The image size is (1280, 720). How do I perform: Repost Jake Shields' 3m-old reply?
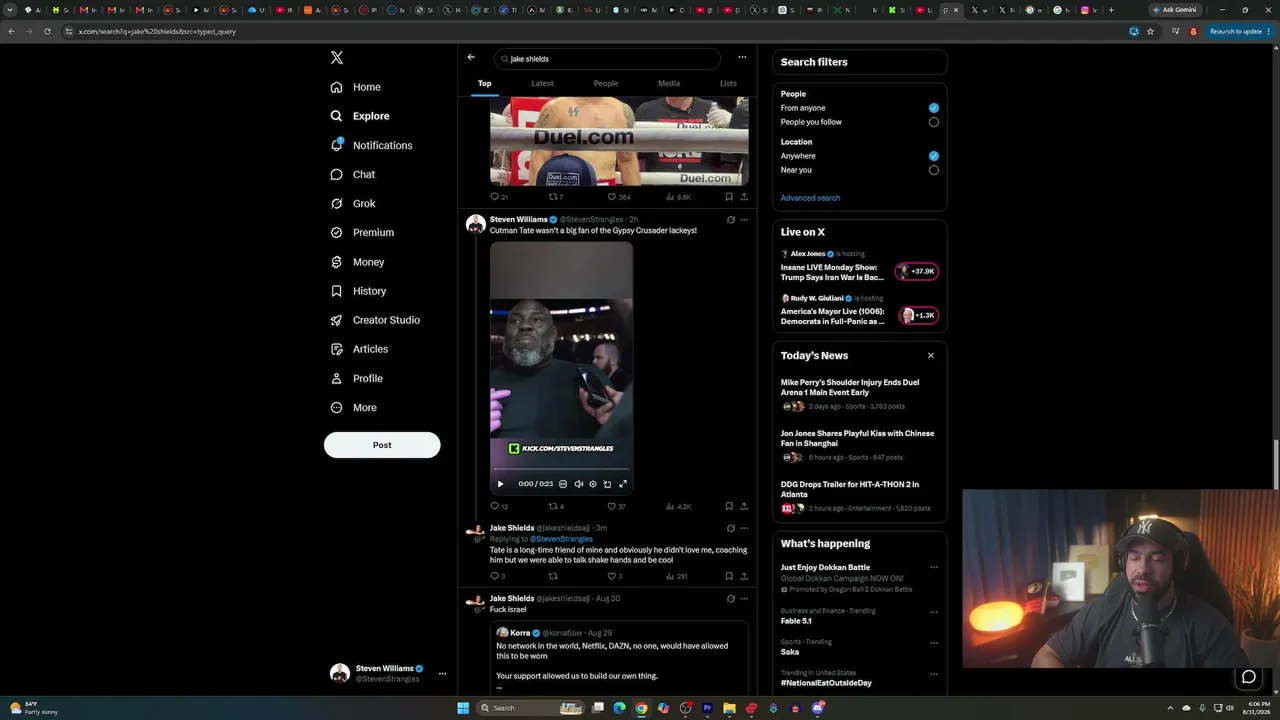(x=553, y=576)
